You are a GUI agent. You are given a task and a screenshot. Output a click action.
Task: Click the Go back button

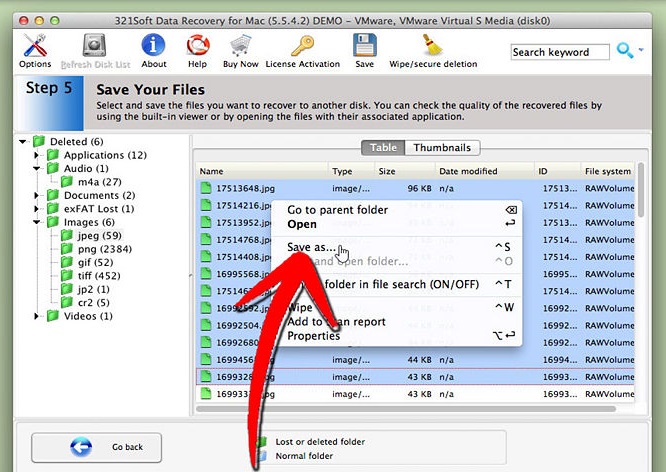point(96,447)
